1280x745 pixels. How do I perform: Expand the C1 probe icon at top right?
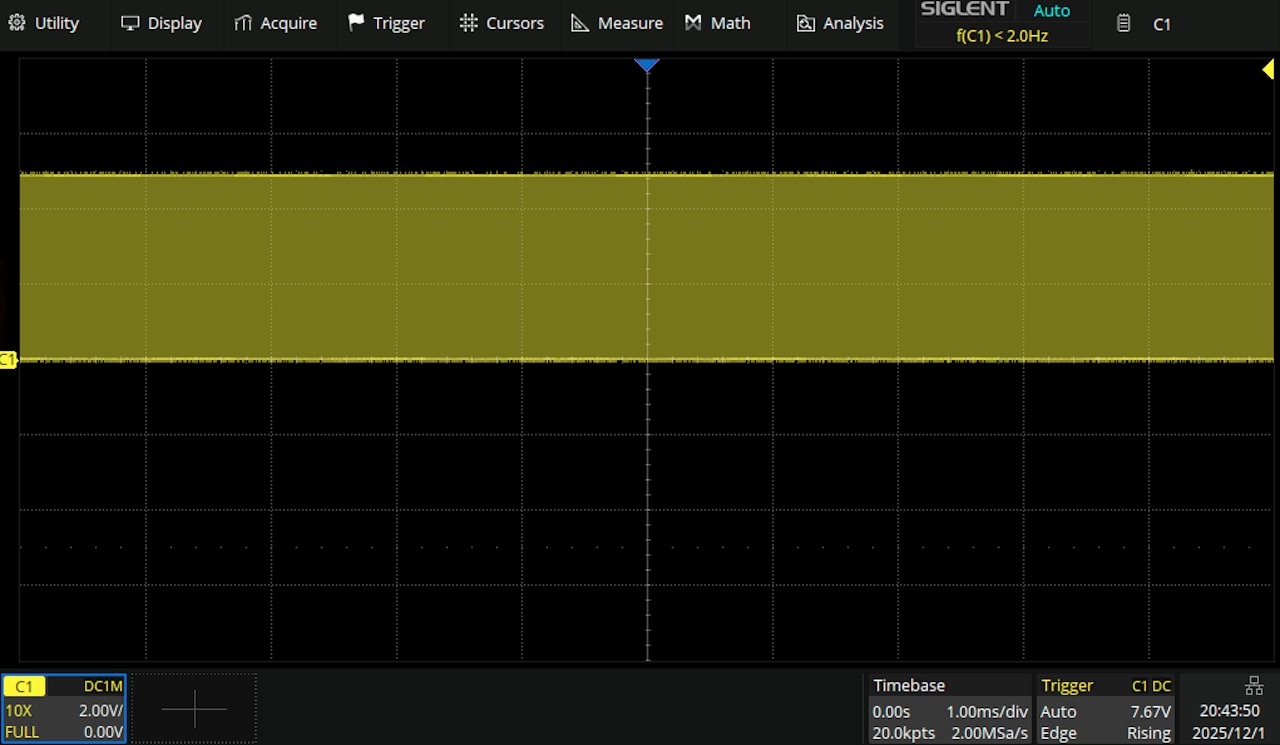1124,24
